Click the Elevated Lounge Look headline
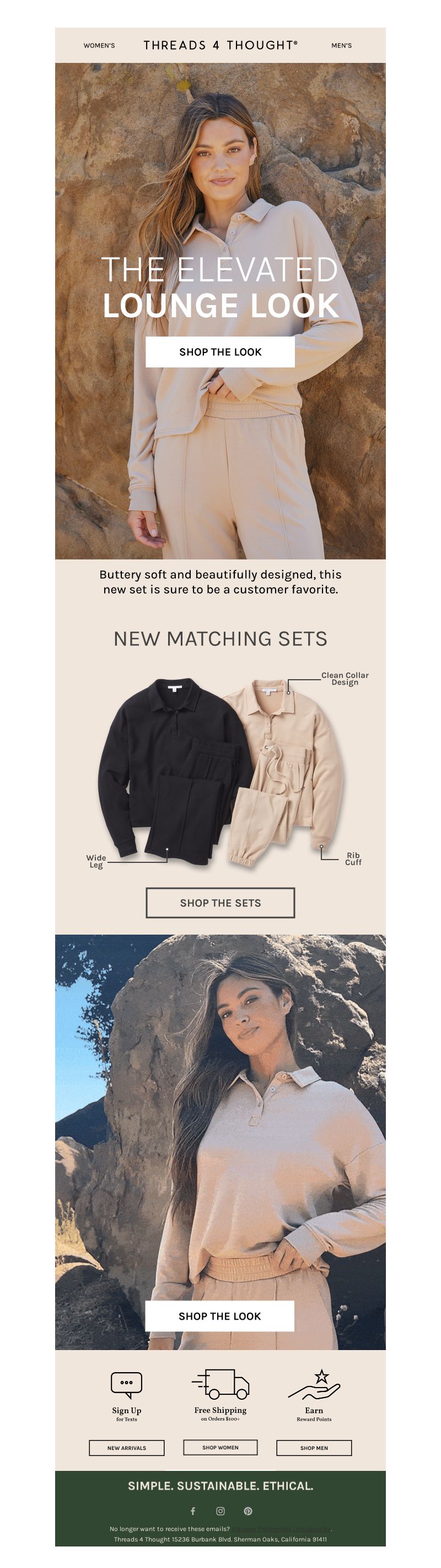This screenshot has height=1568, width=441. tap(220, 287)
